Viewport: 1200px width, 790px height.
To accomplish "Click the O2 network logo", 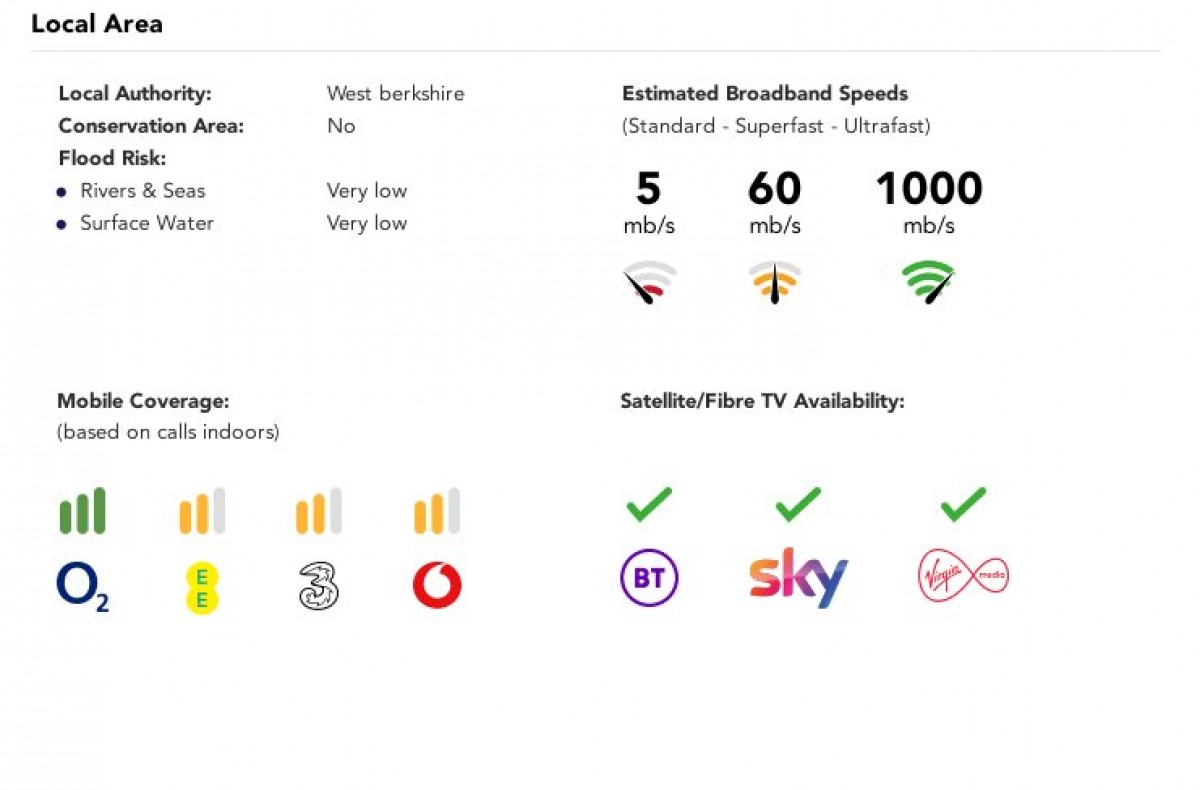I will coord(82,586).
